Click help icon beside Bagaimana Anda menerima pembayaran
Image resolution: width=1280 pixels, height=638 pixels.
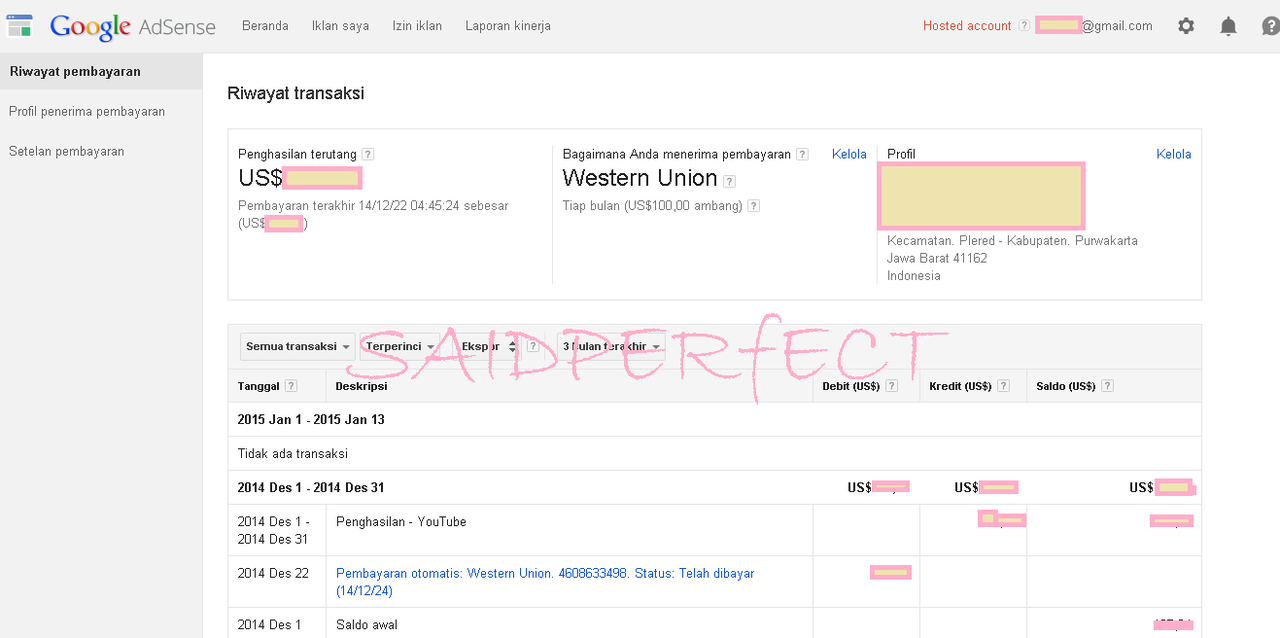point(800,154)
